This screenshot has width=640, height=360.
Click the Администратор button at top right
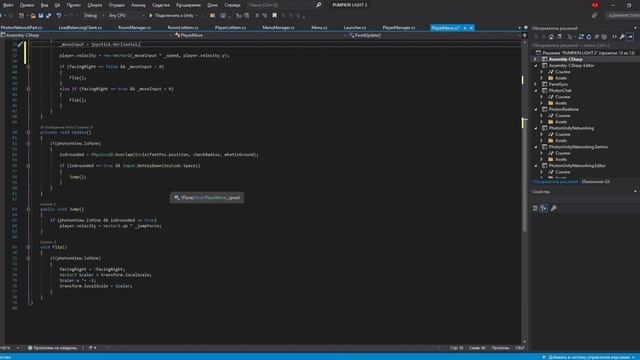click(623, 16)
